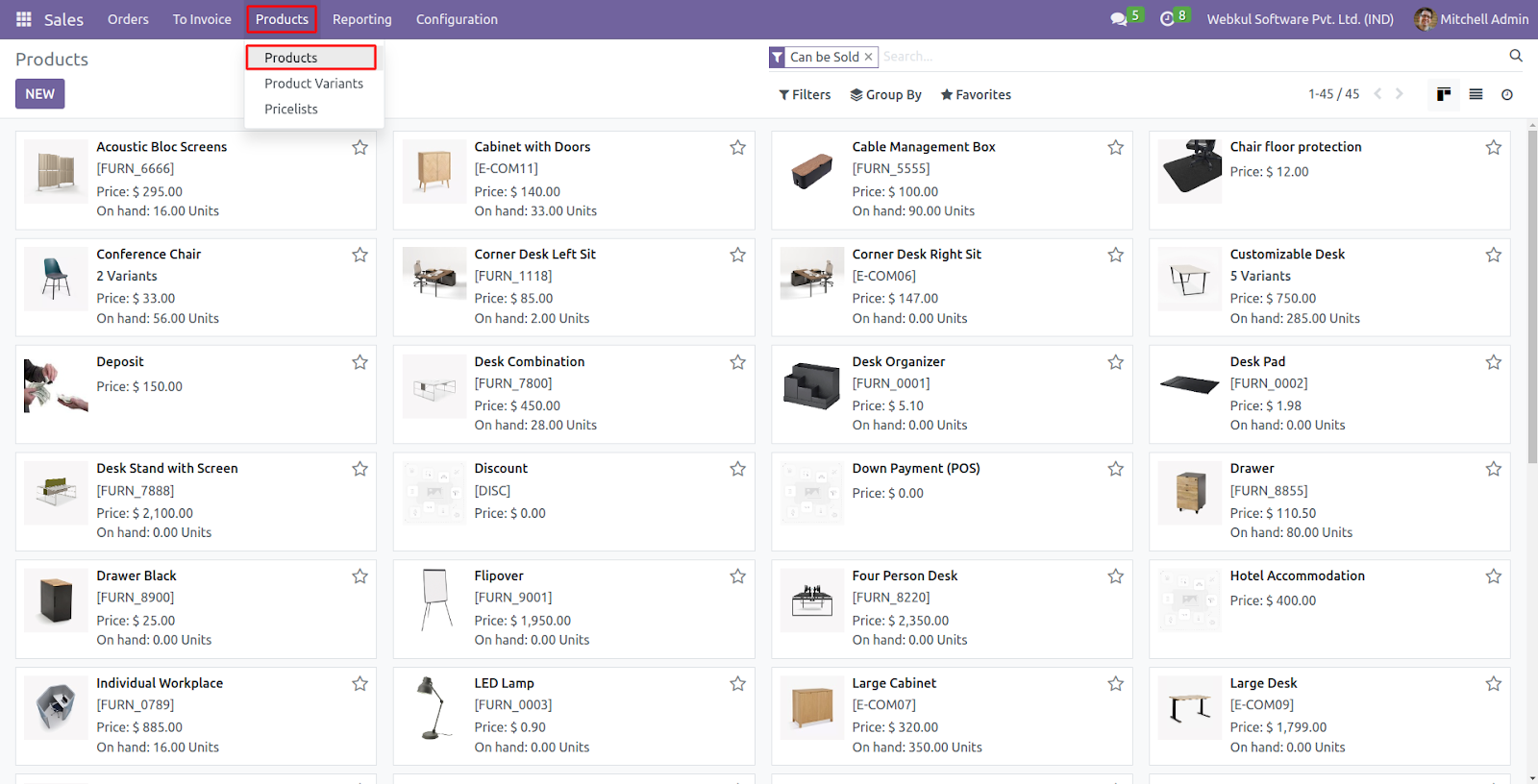This screenshot has width=1538, height=784.
Task: Star the Down Payment (POS) product
Action: coord(1115,469)
